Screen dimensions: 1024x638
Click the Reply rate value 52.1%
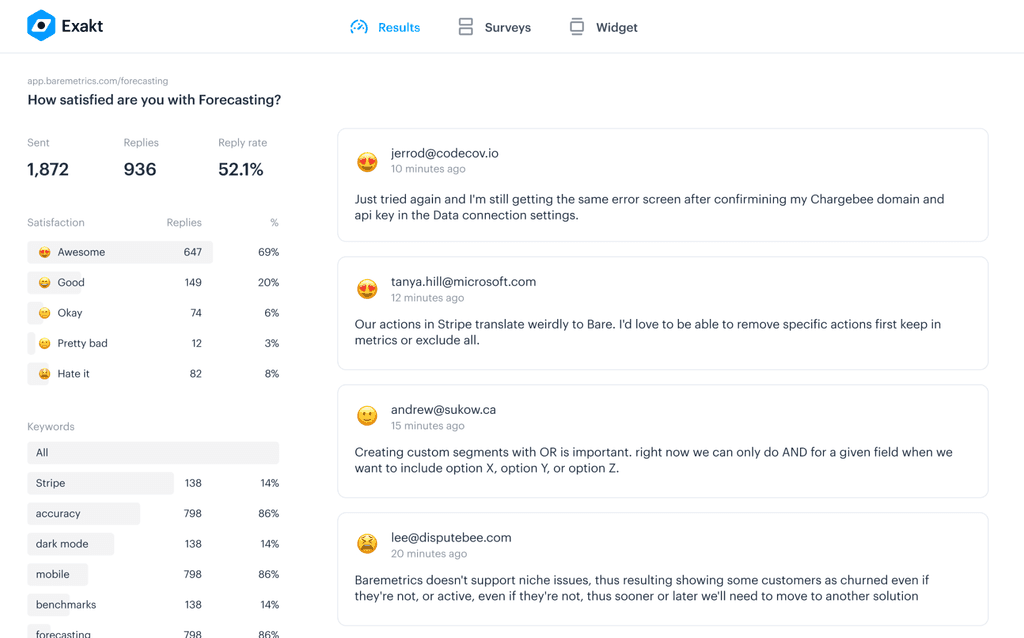(x=241, y=169)
